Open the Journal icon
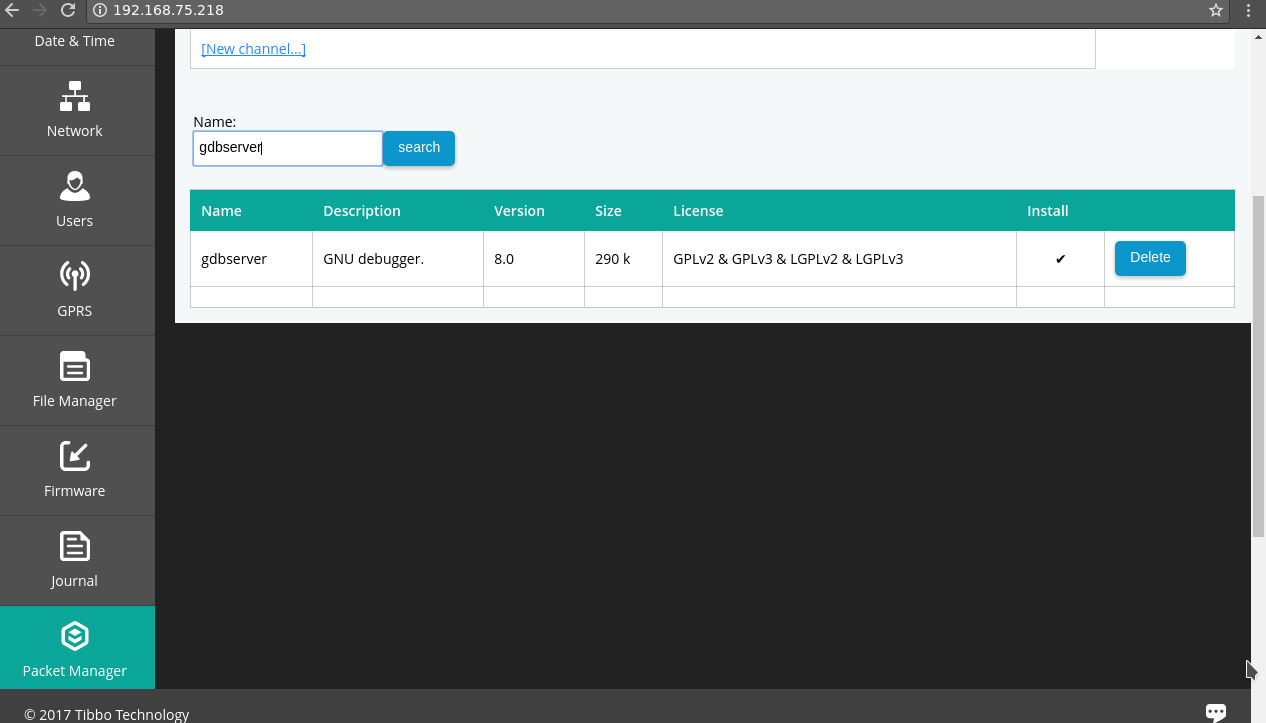This screenshot has width=1266, height=723. point(75,546)
